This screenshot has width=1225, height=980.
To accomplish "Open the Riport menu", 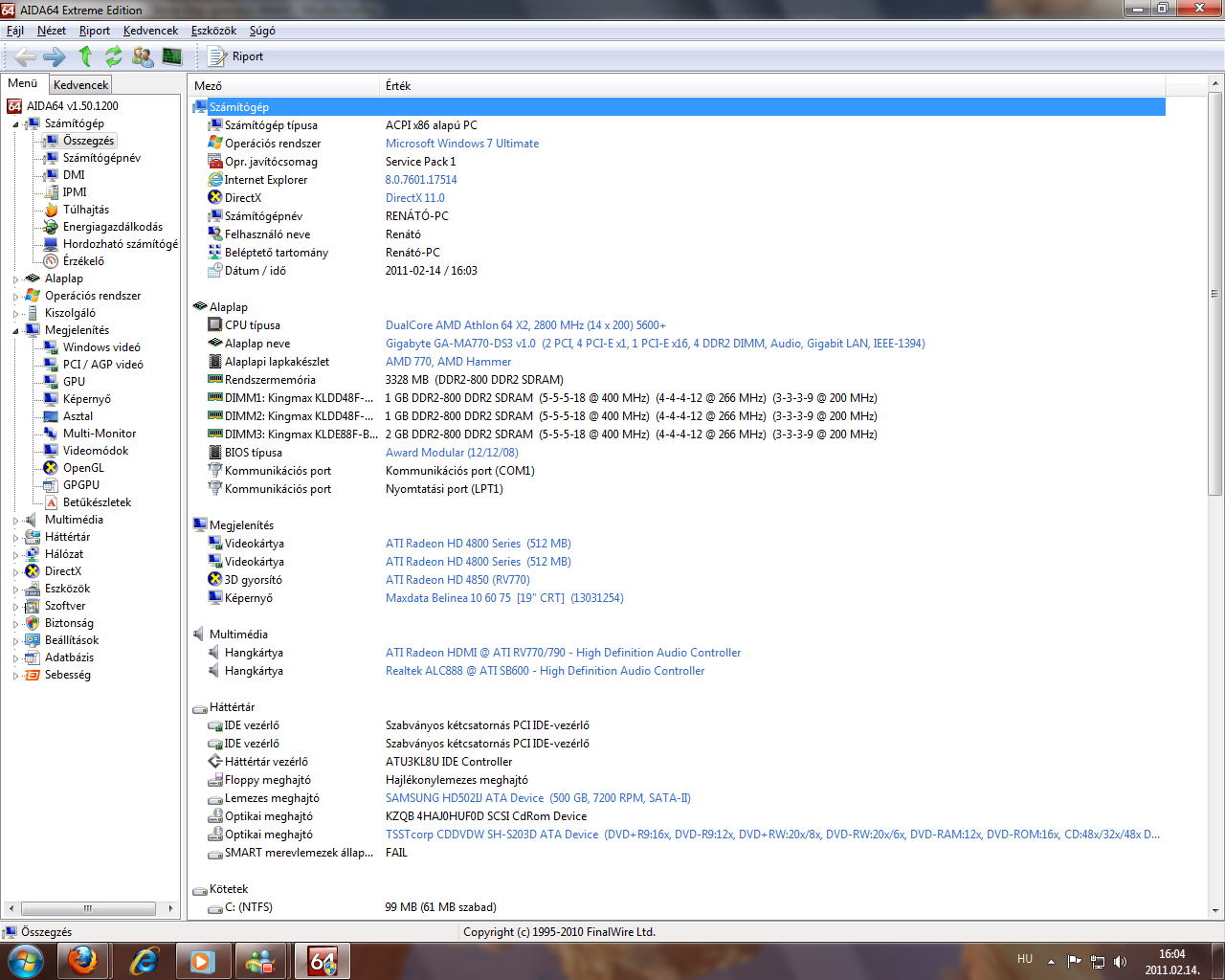I will (x=95, y=31).
